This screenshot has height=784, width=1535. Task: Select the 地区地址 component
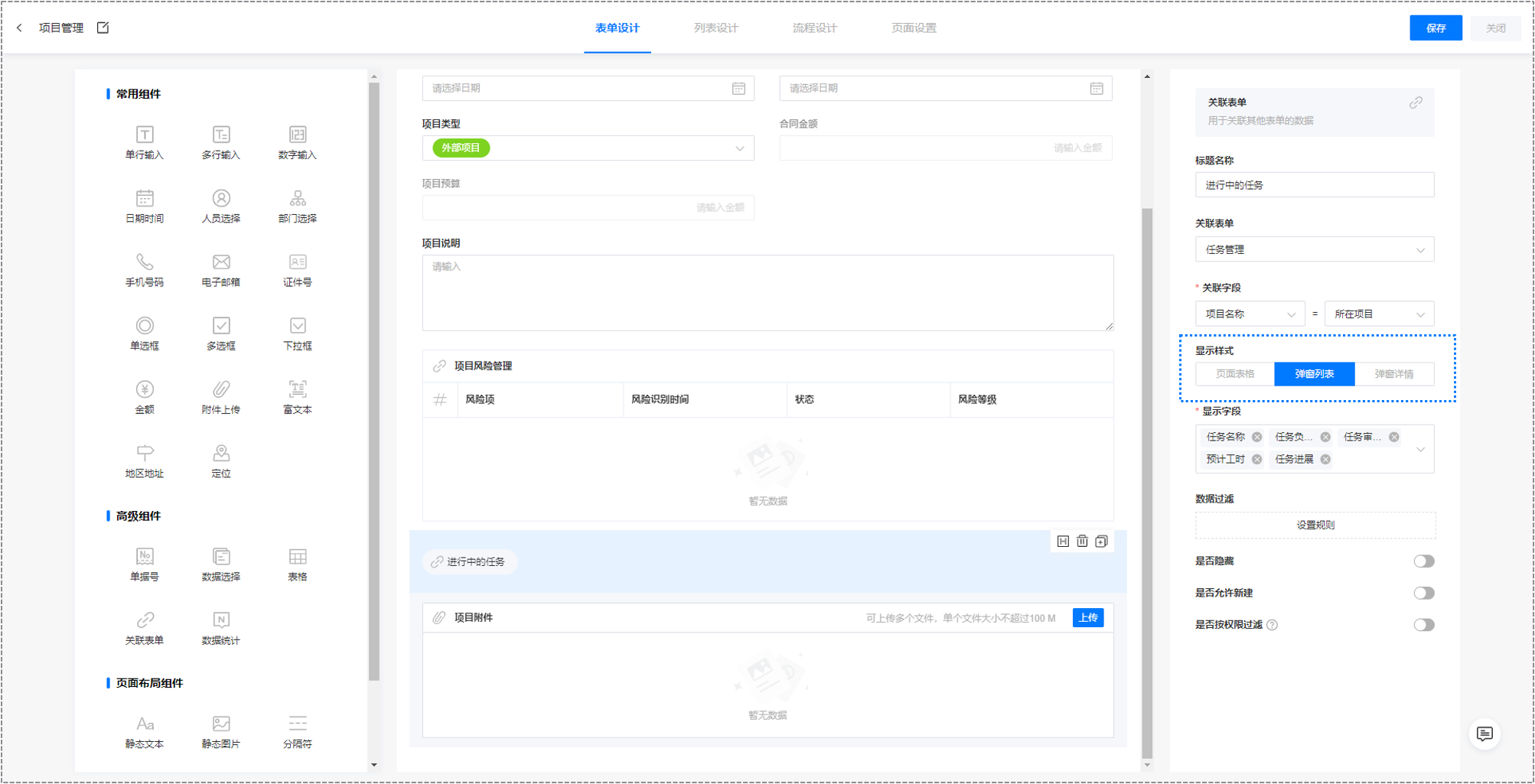pos(145,461)
